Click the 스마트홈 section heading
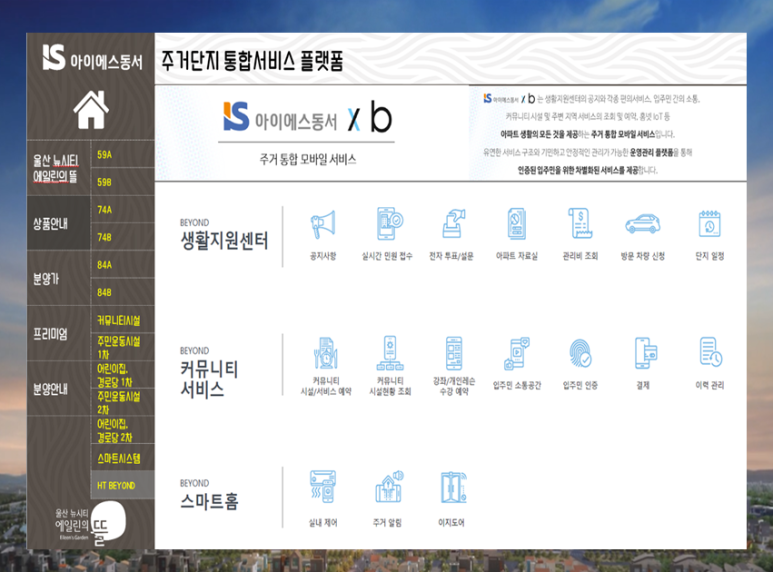Screen dimensions: 773x572 (x=210, y=501)
